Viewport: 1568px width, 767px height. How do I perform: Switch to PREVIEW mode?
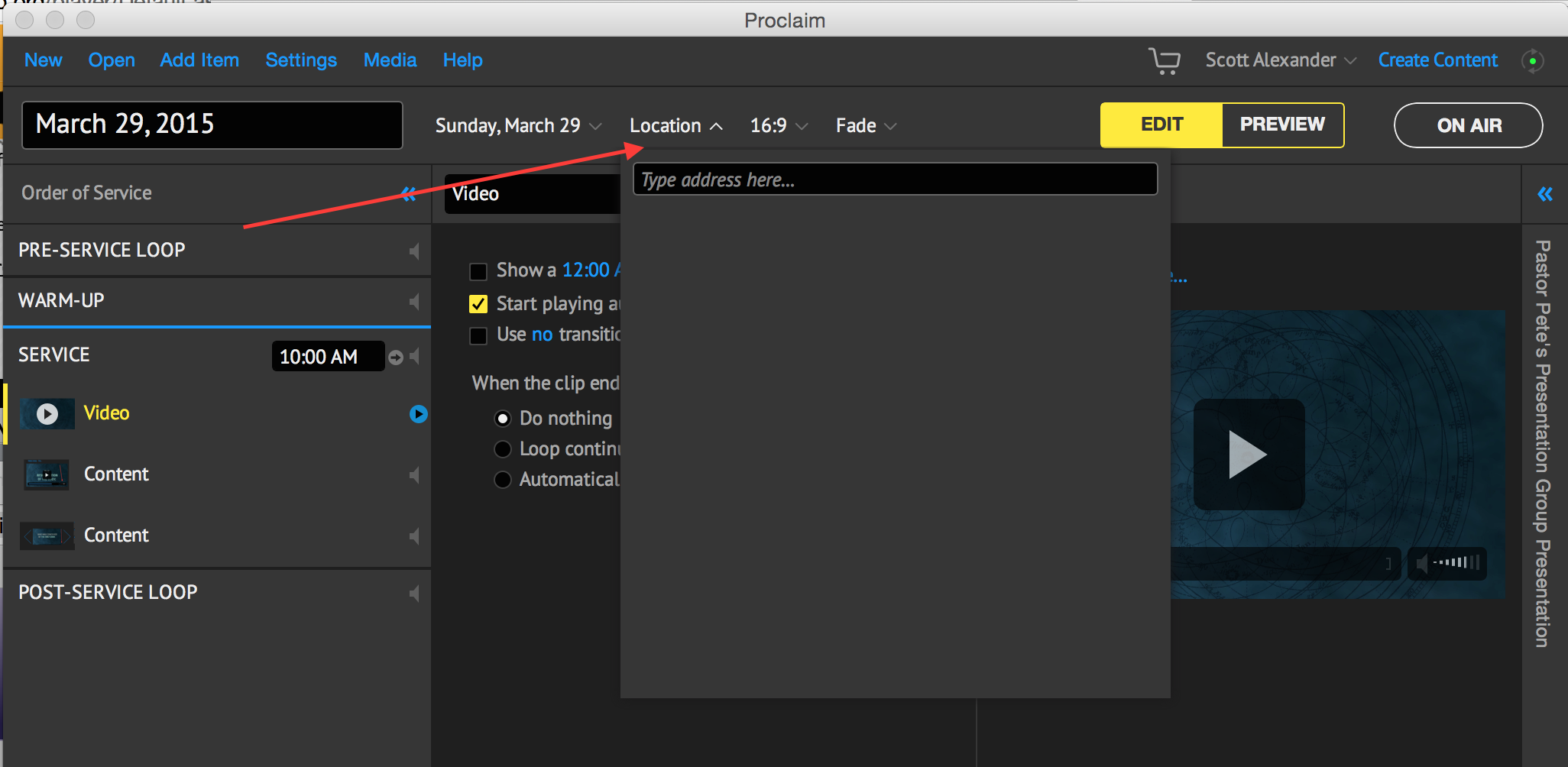pyautogui.click(x=1282, y=125)
